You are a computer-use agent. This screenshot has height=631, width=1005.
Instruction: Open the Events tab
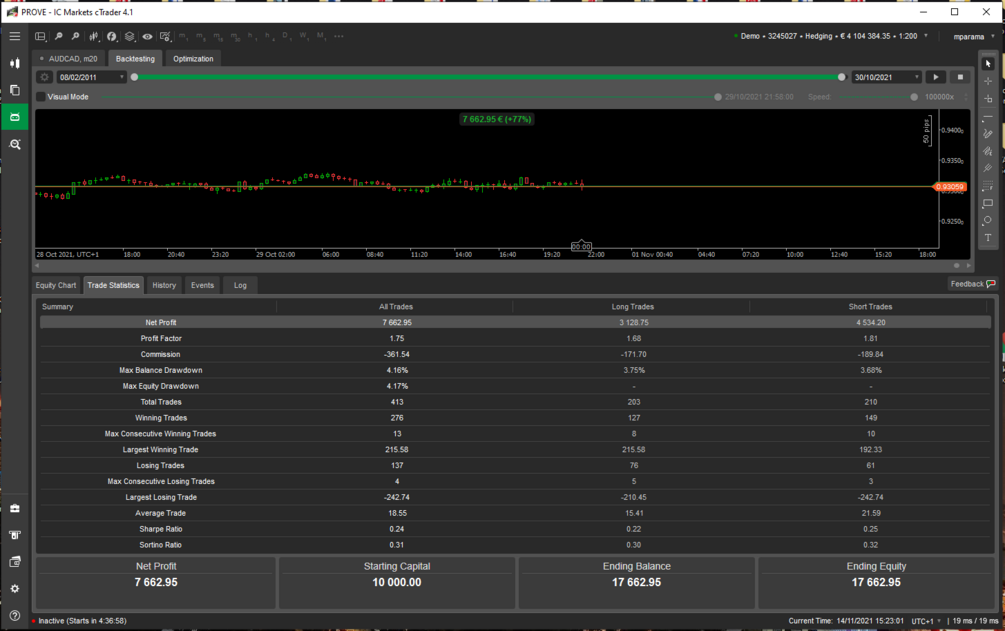click(x=203, y=285)
